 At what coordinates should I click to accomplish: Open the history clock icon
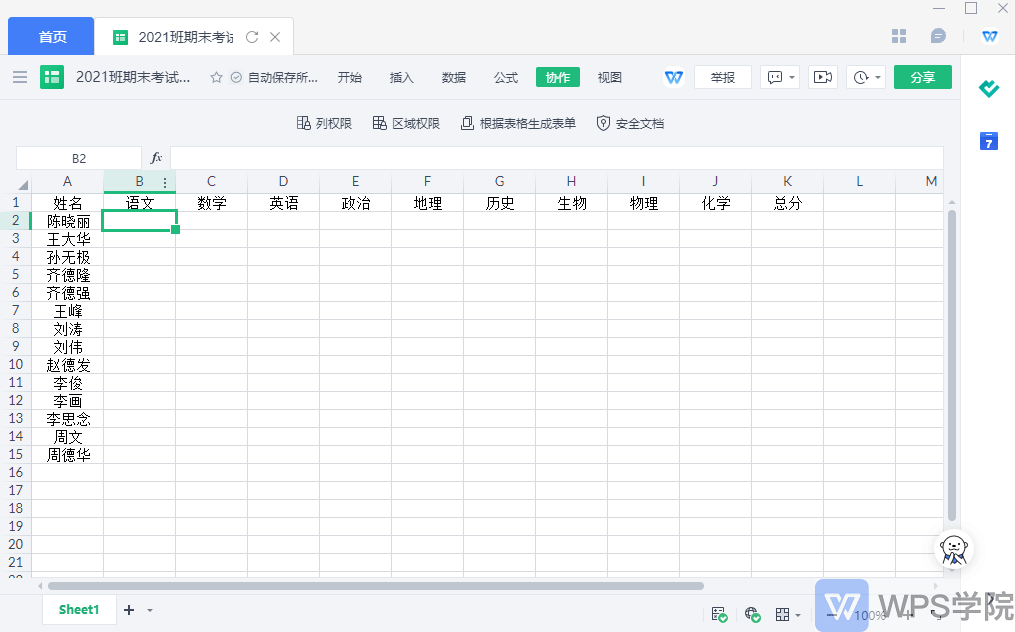(x=860, y=78)
